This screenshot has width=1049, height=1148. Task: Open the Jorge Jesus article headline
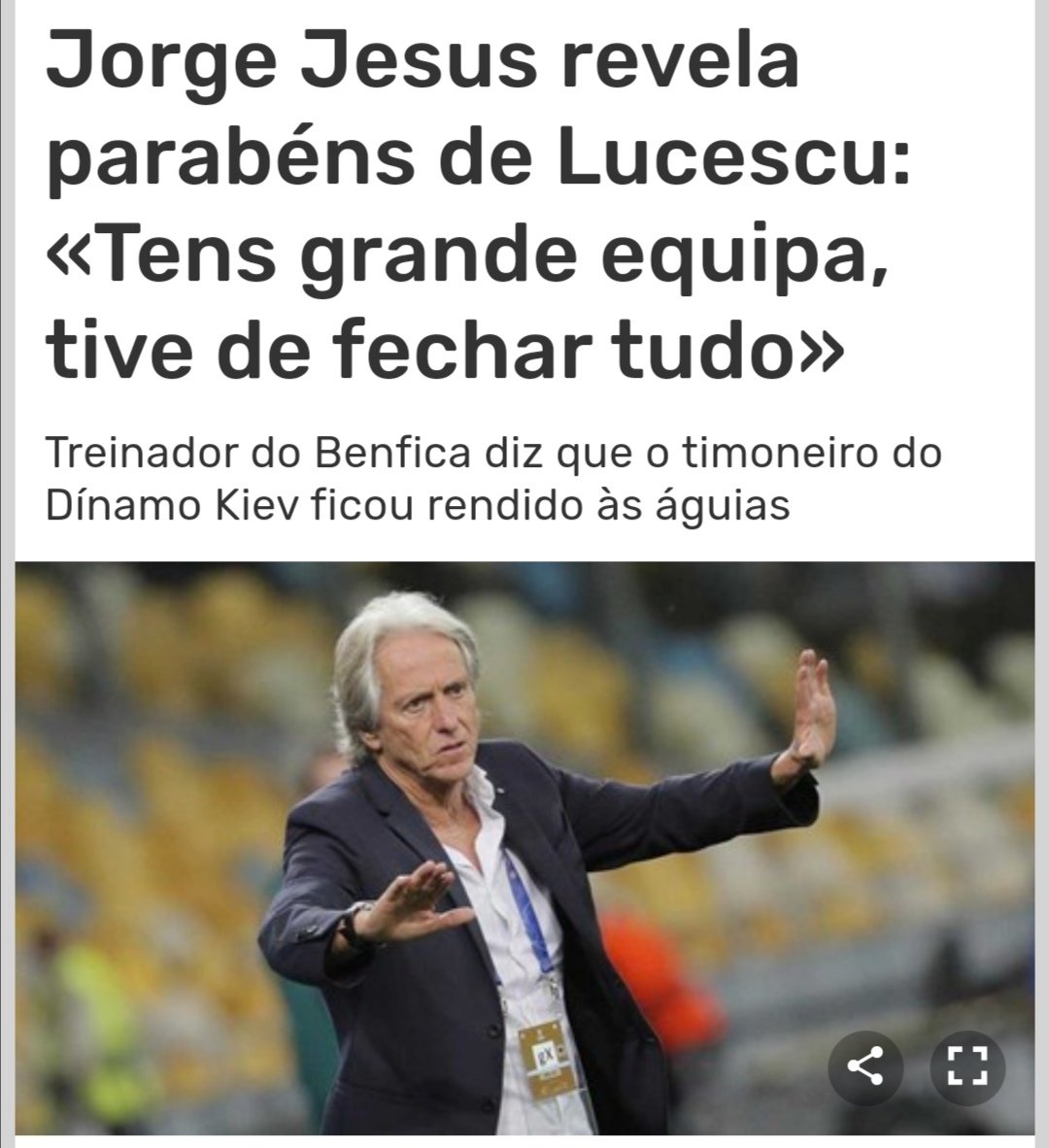tap(478, 207)
